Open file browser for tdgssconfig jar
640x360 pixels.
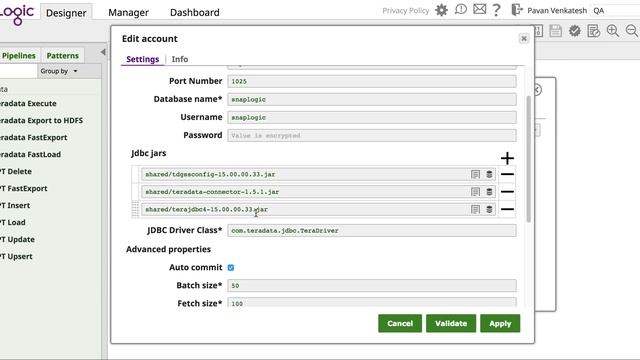(x=489, y=174)
